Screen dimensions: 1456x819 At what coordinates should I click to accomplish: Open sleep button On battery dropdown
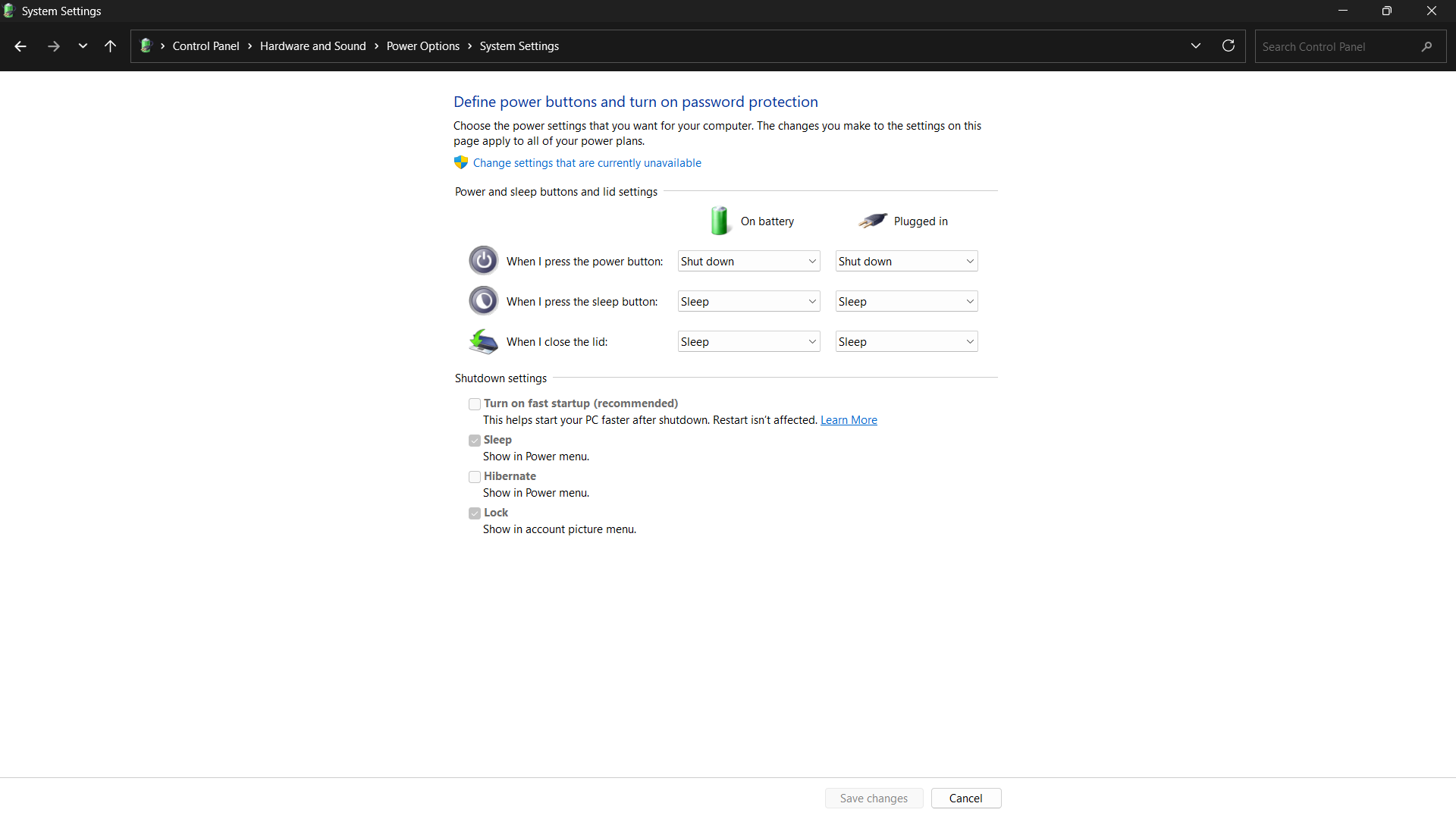748,302
